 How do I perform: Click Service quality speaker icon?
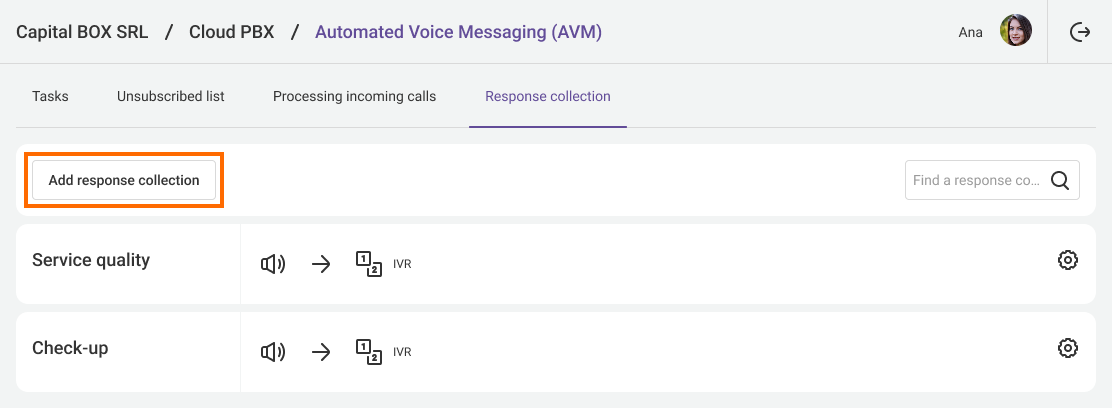[273, 264]
